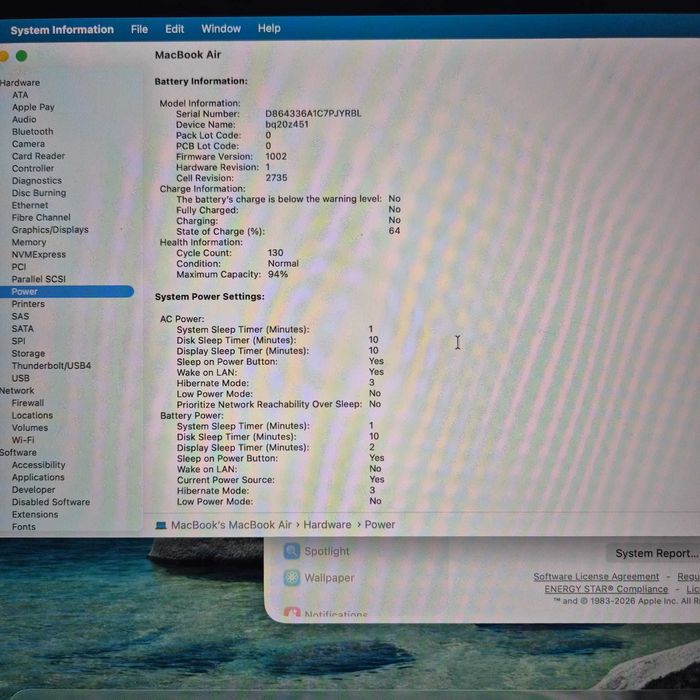Viewport: 700px width, 700px height.
Task: Select ATA in the Hardware list
Action: (20, 95)
